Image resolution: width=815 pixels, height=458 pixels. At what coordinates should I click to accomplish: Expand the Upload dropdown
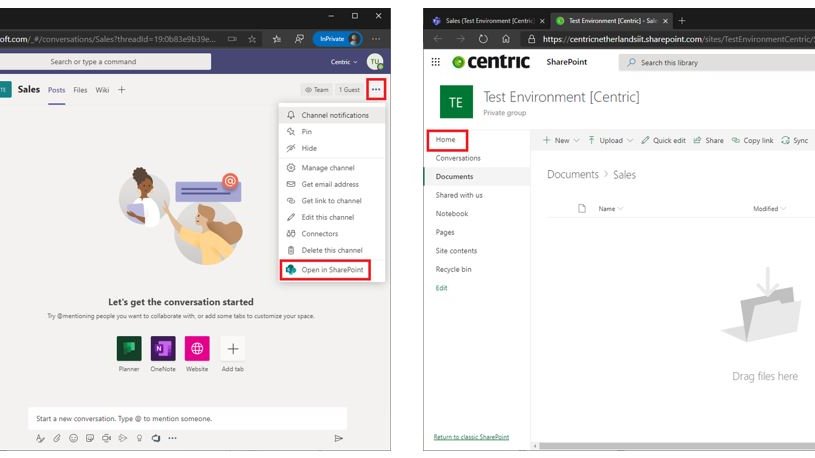tap(610, 140)
